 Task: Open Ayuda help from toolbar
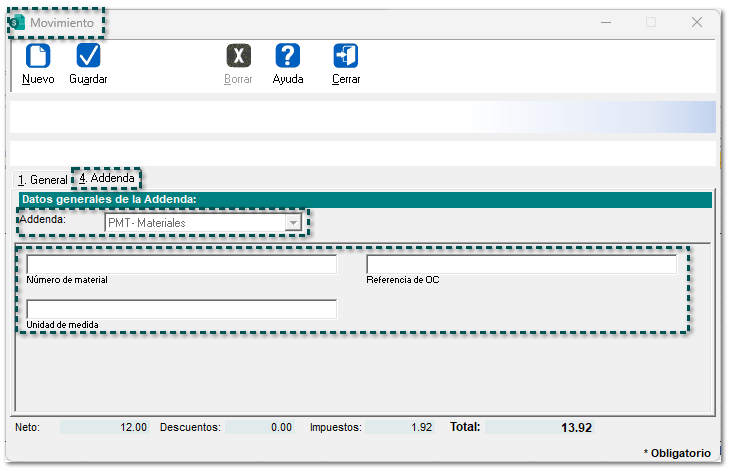(x=288, y=57)
